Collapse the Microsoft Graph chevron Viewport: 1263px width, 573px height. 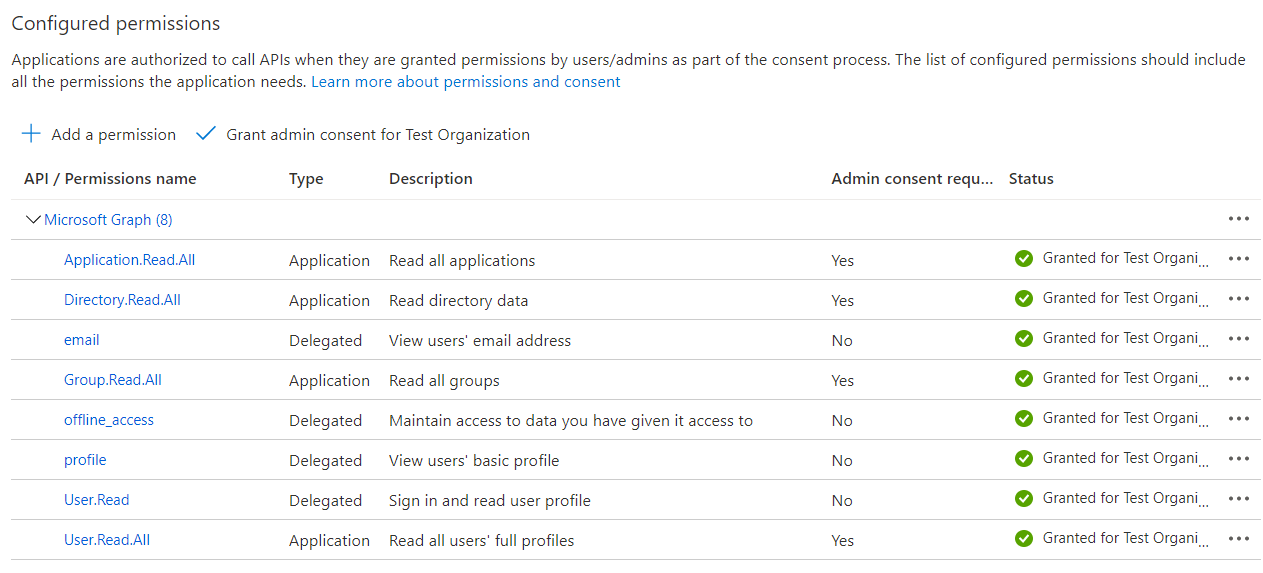pyautogui.click(x=33, y=219)
